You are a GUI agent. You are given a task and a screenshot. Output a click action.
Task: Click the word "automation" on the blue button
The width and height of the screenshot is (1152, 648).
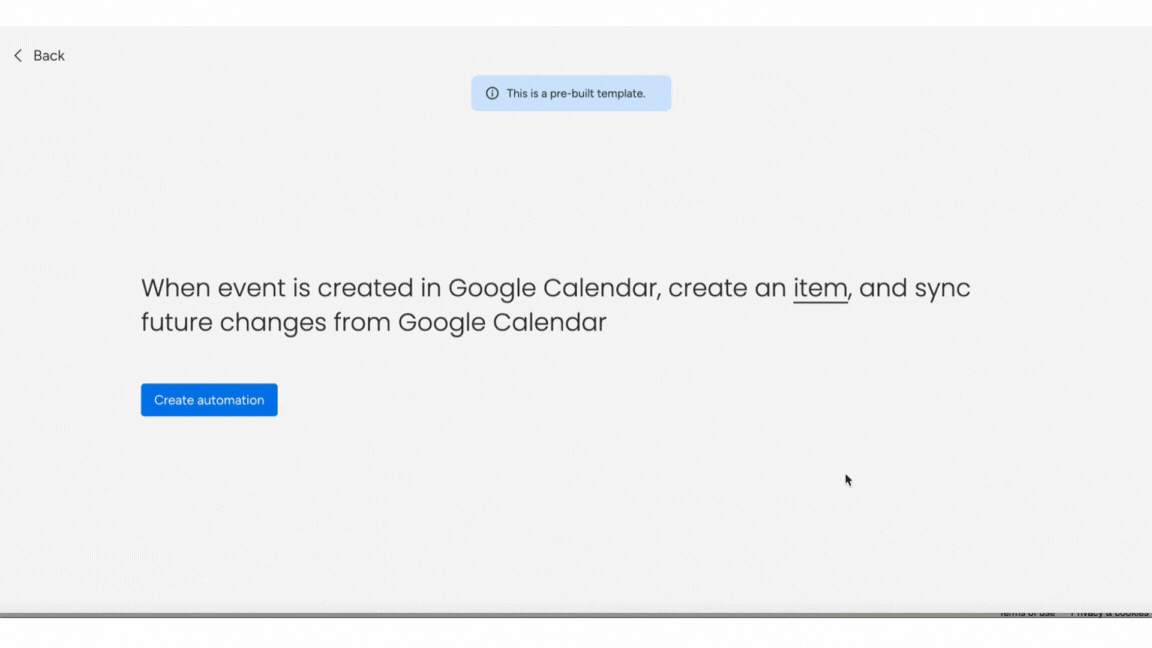[x=230, y=400]
